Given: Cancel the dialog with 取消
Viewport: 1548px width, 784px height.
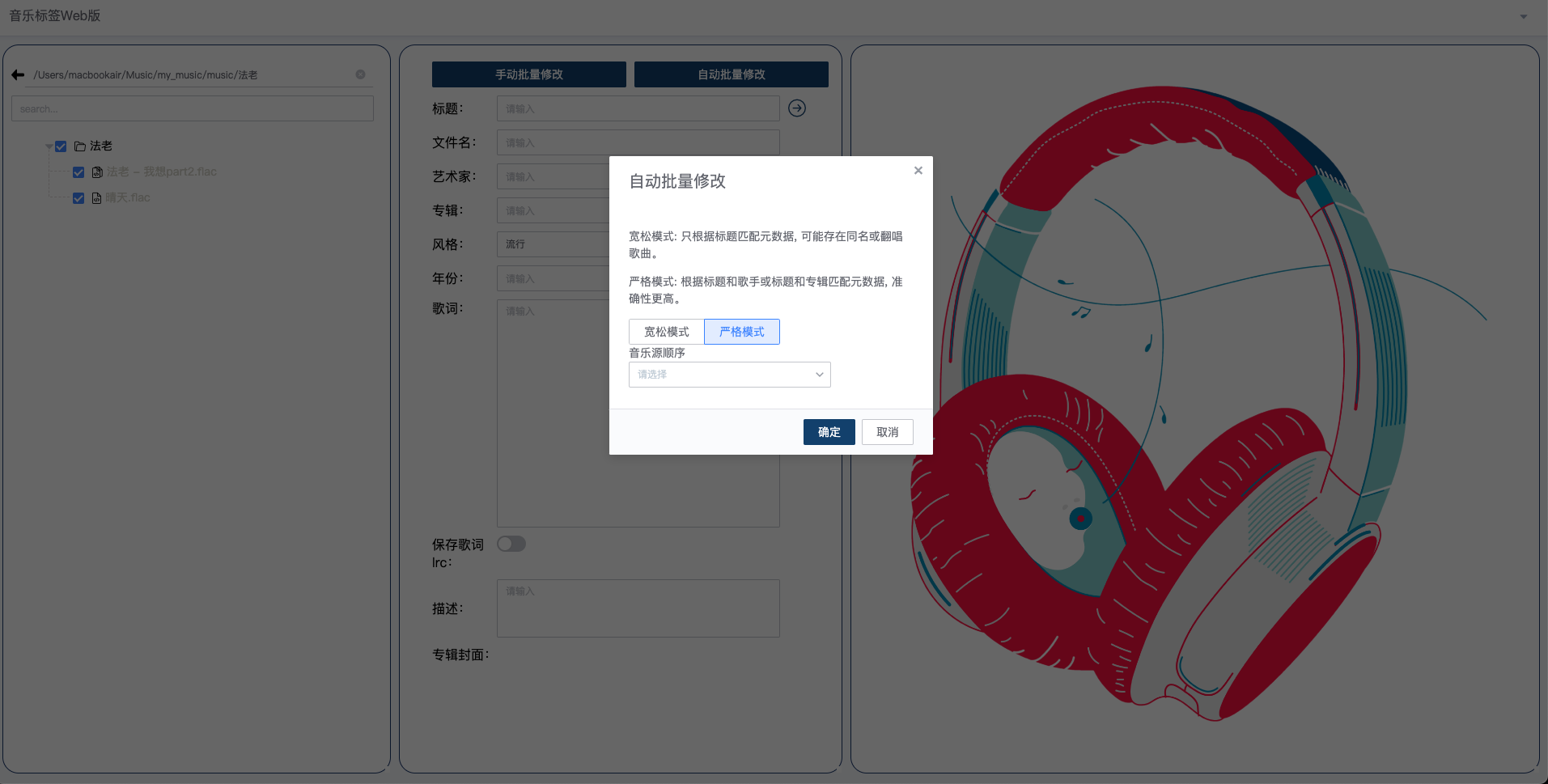Looking at the screenshot, I should 888,432.
